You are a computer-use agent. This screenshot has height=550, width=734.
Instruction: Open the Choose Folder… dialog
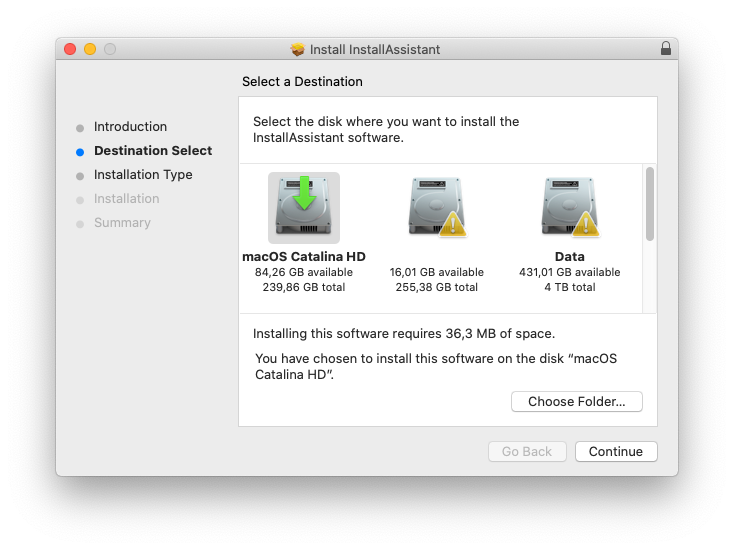(x=576, y=402)
